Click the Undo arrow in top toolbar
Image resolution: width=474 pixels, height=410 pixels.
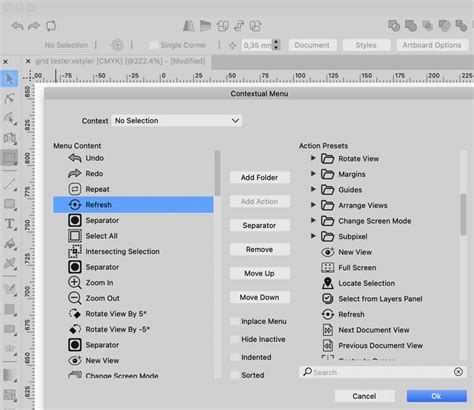[x=17, y=26]
